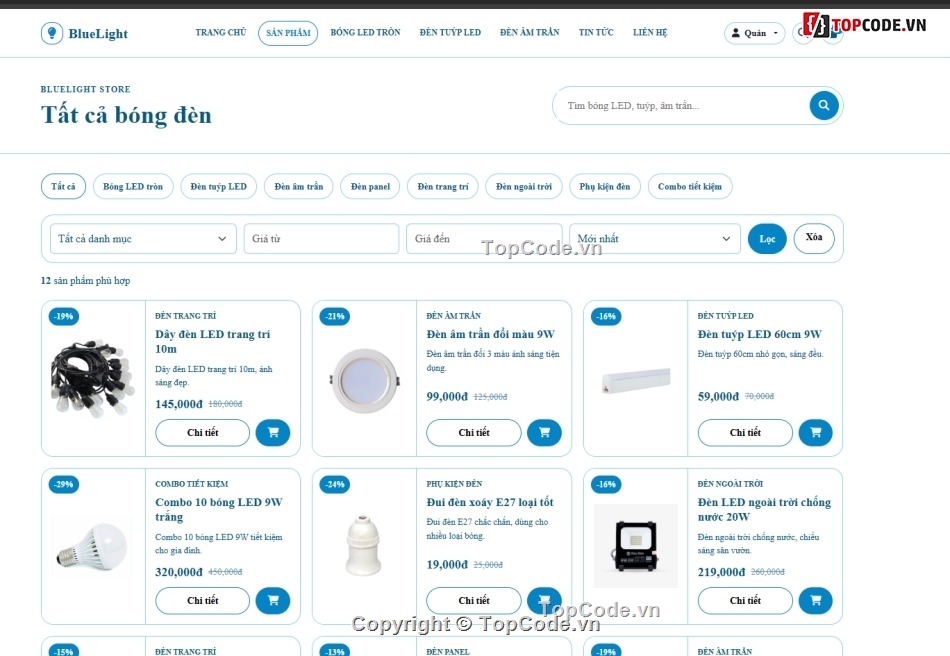Image resolution: width=950 pixels, height=656 pixels.
Task: Click the ĐÈN NGOÀI TRỜI category label
Action: click(730, 484)
